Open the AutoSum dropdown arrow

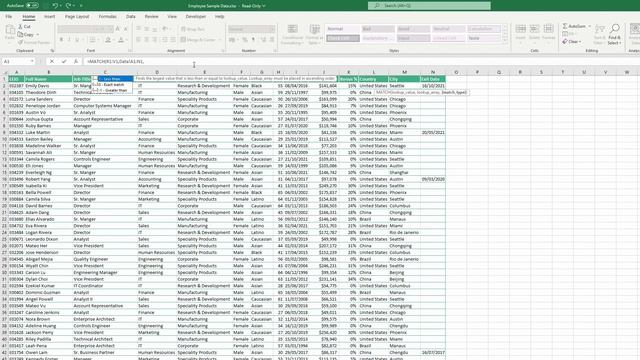point(590,26)
